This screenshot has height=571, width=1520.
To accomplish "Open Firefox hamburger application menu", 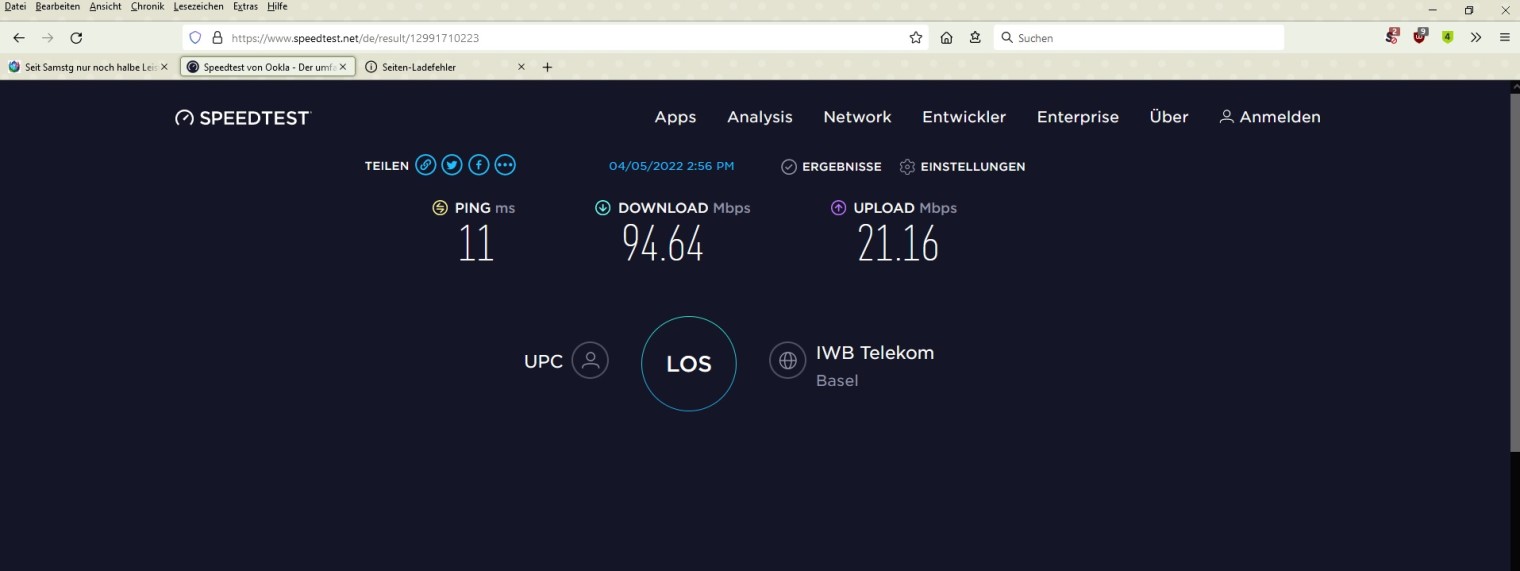I will (x=1504, y=38).
